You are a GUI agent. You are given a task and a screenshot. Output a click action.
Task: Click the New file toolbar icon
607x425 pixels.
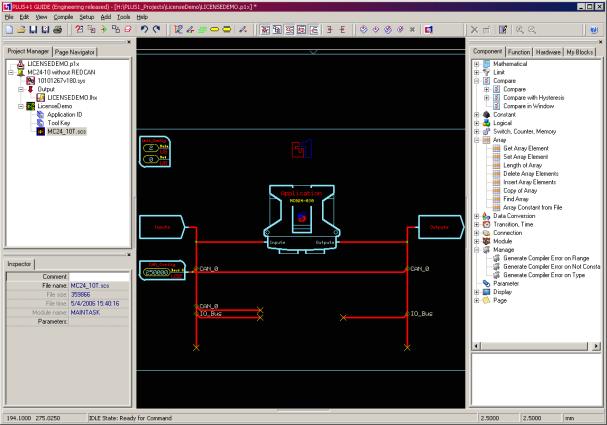(9, 29)
